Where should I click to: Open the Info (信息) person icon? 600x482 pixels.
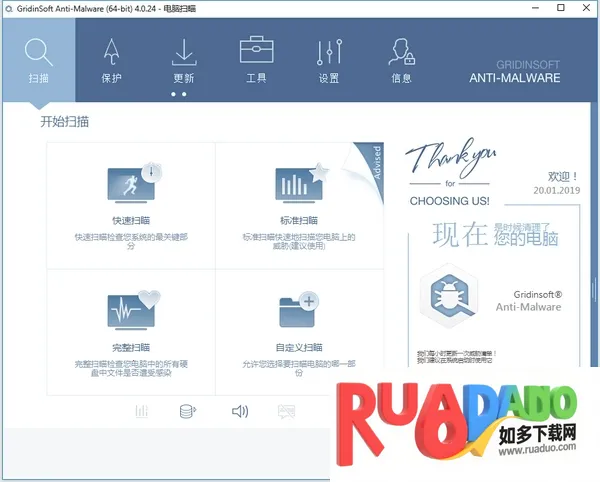coord(402,52)
